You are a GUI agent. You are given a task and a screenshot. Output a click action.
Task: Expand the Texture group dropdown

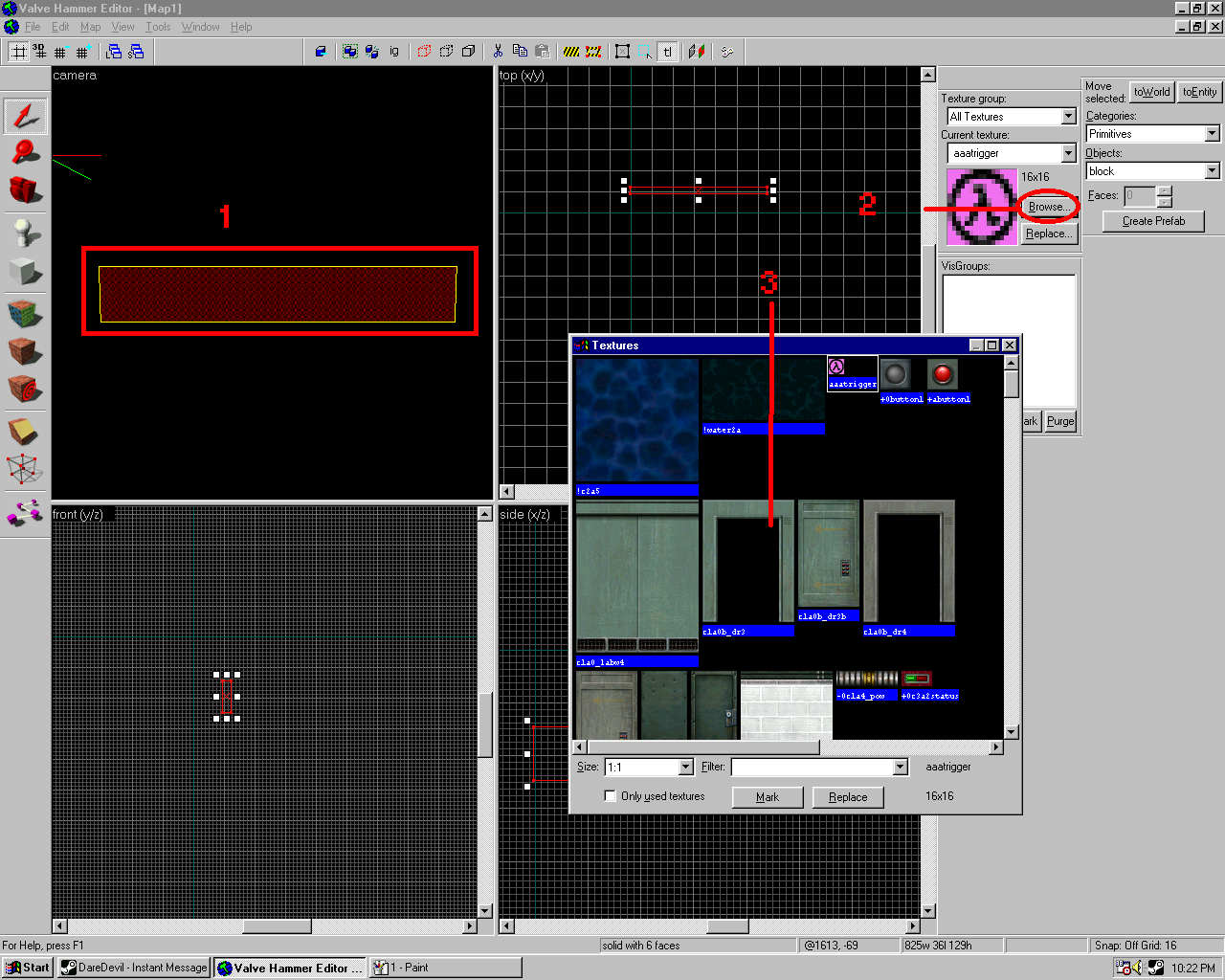coord(1068,117)
